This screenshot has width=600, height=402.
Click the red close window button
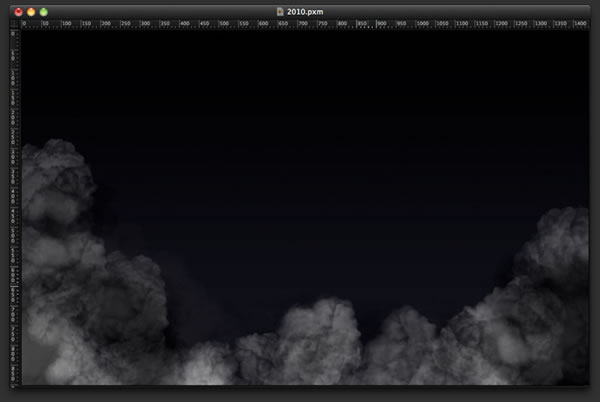18,12
